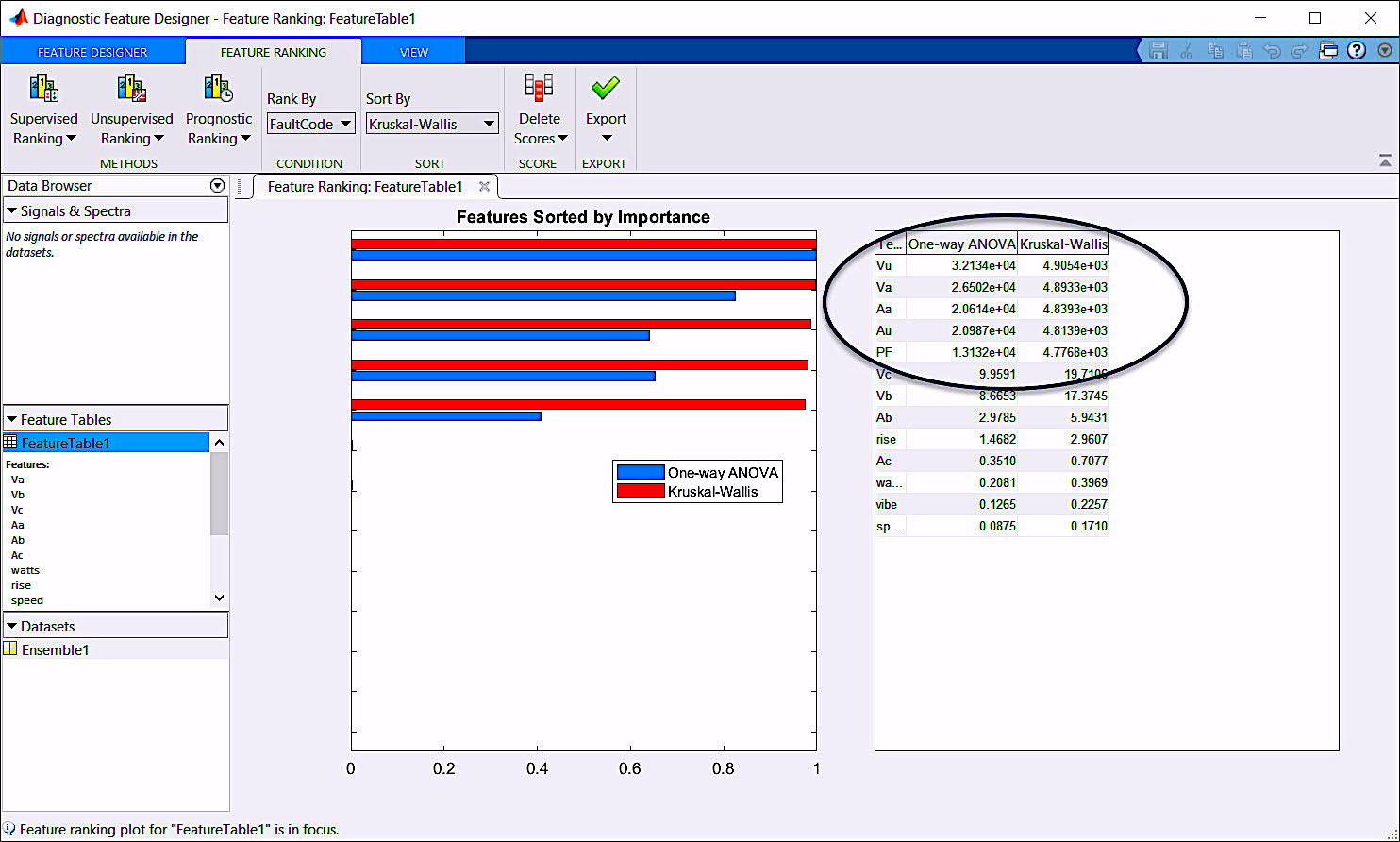The width and height of the screenshot is (1400, 842).
Task: Select feature Vc in the features list
Action: pyautogui.click(x=17, y=510)
